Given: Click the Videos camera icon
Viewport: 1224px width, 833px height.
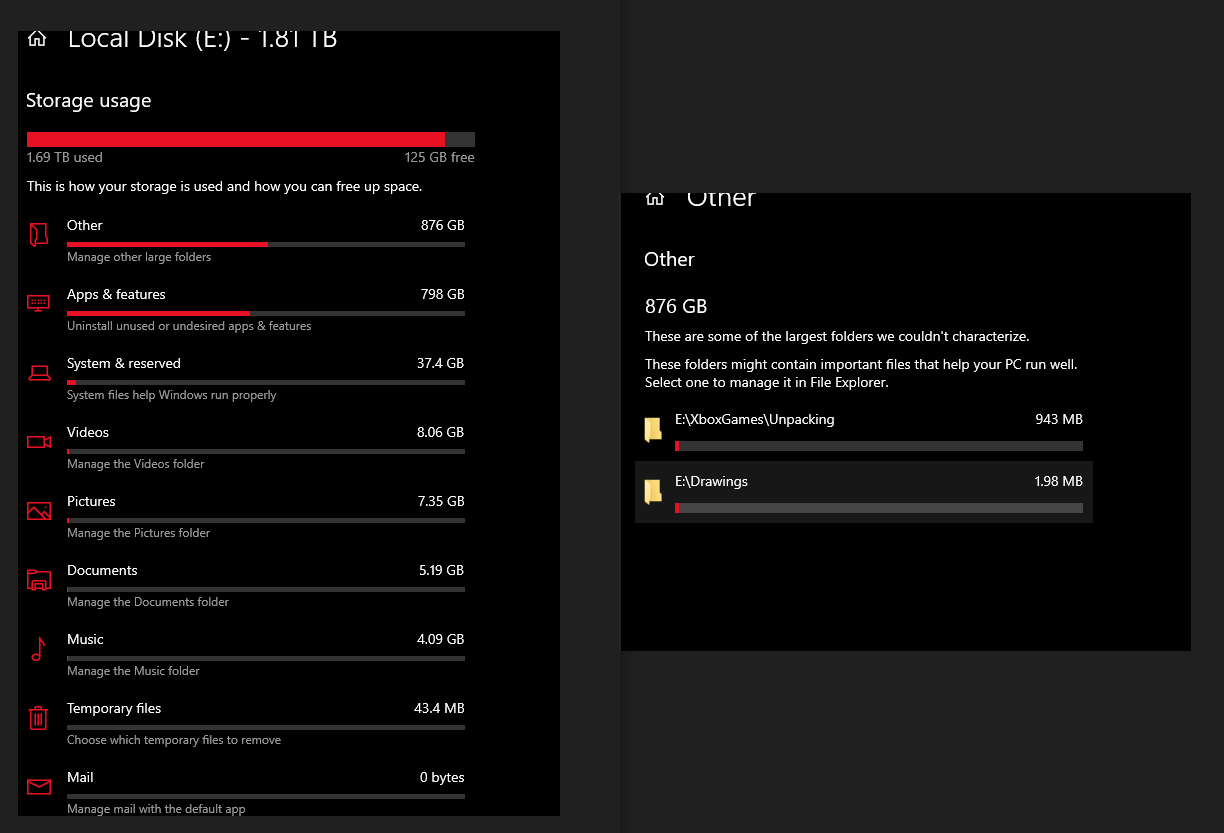Looking at the screenshot, I should tap(39, 442).
